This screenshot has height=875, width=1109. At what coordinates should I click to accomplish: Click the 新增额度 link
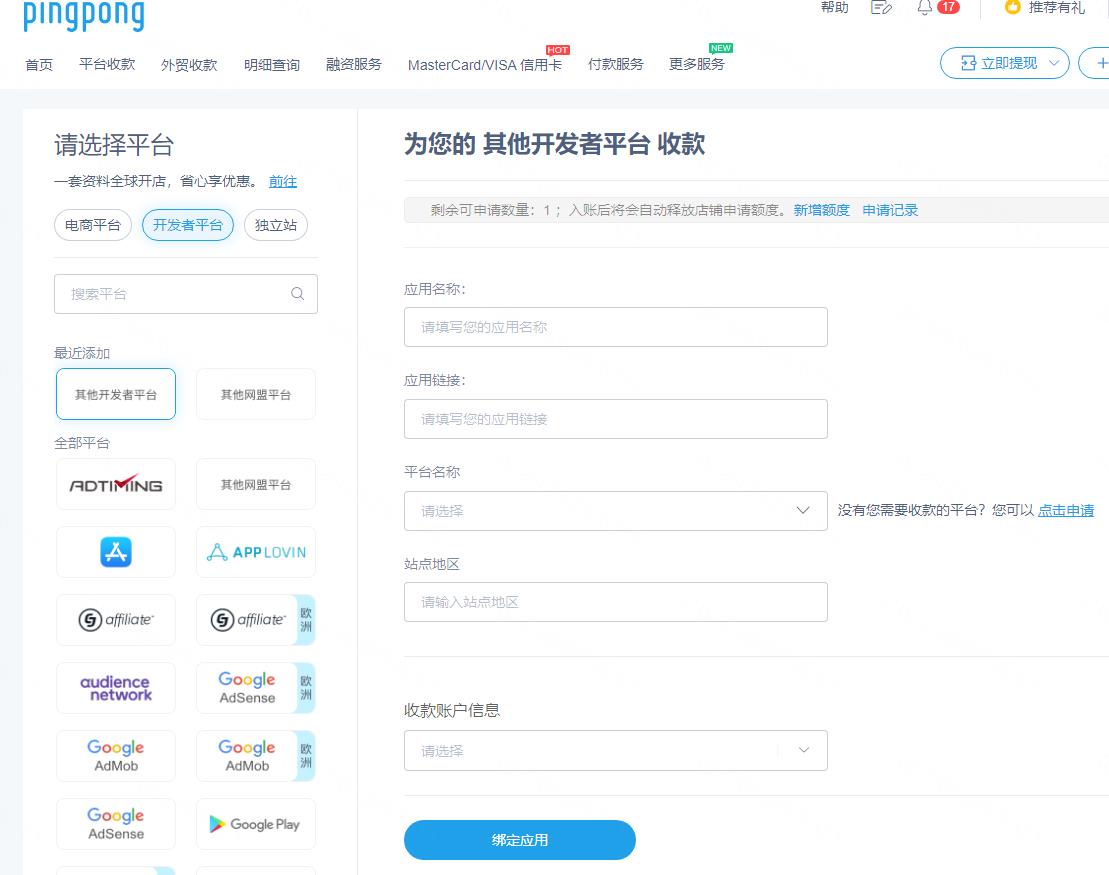point(821,210)
